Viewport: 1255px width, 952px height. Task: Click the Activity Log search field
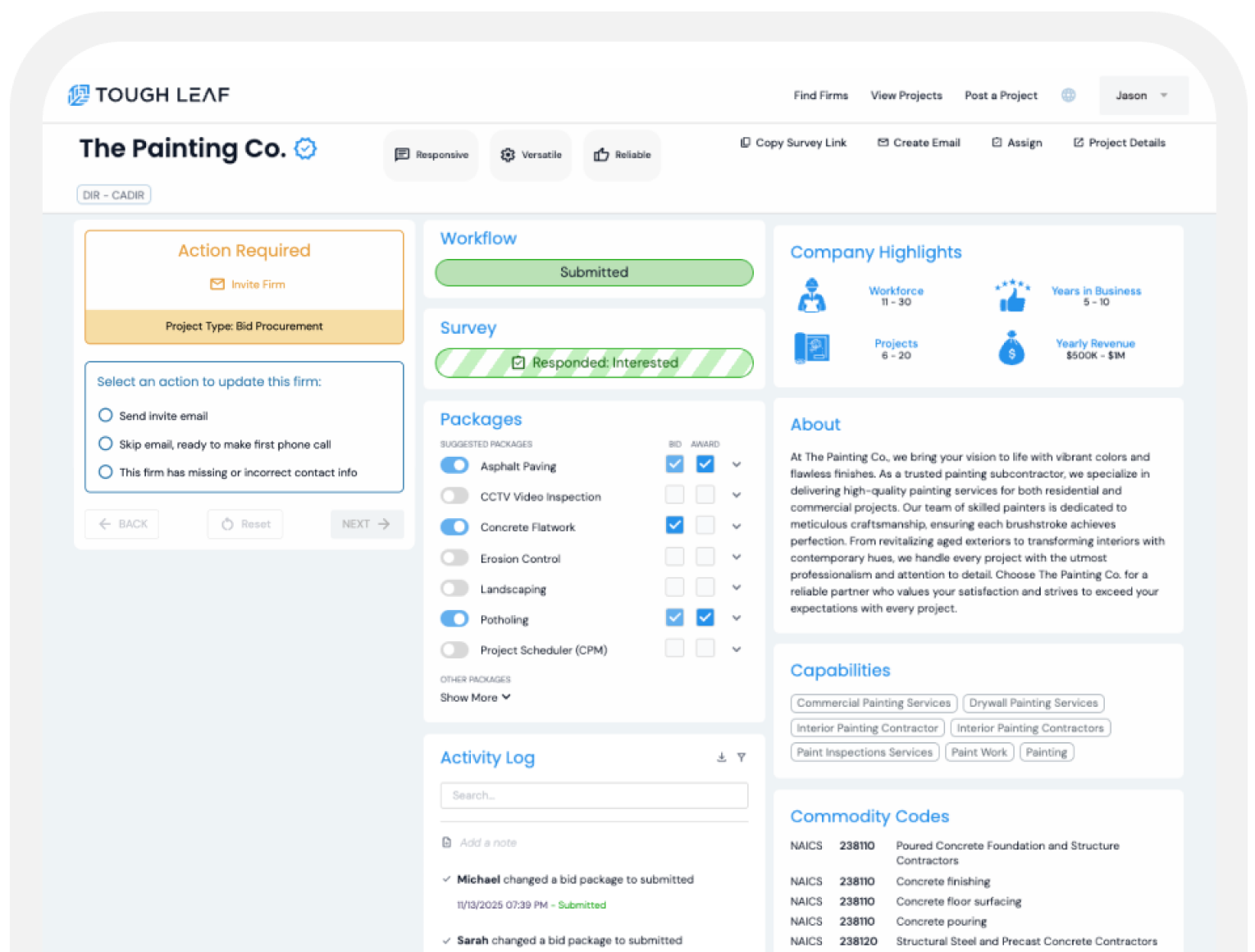(x=594, y=795)
